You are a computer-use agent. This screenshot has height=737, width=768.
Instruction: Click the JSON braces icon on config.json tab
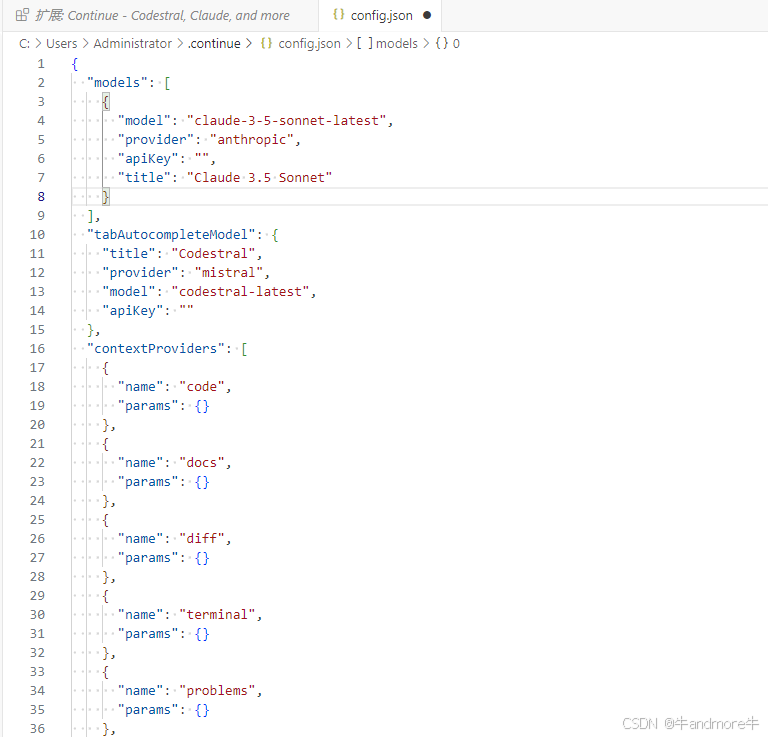[338, 14]
